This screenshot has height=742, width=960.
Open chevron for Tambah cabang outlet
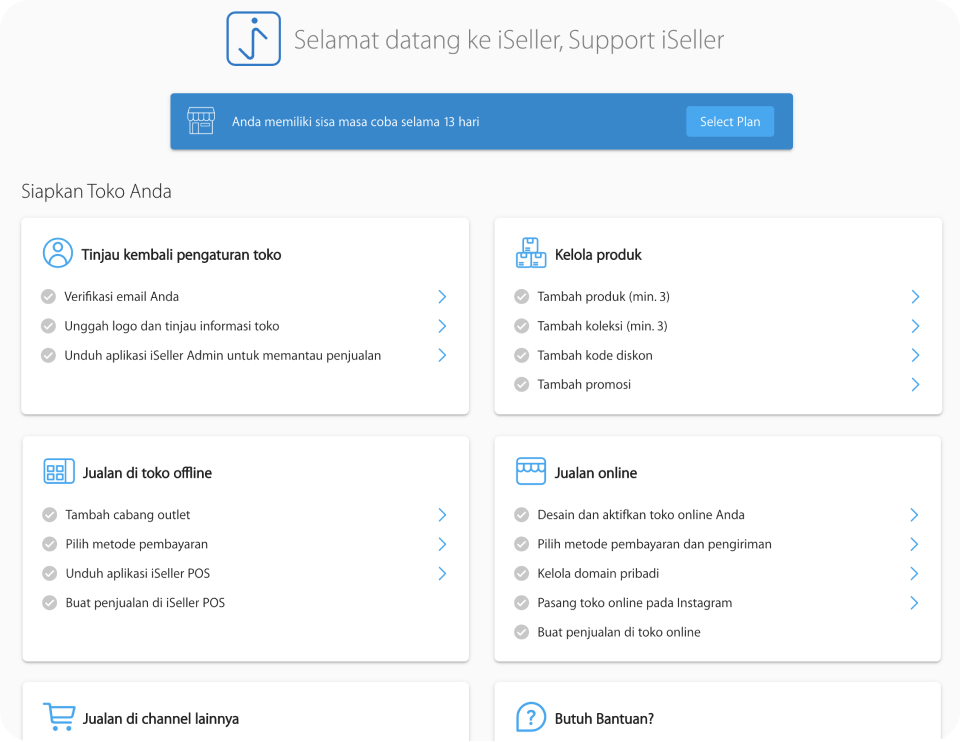442,515
